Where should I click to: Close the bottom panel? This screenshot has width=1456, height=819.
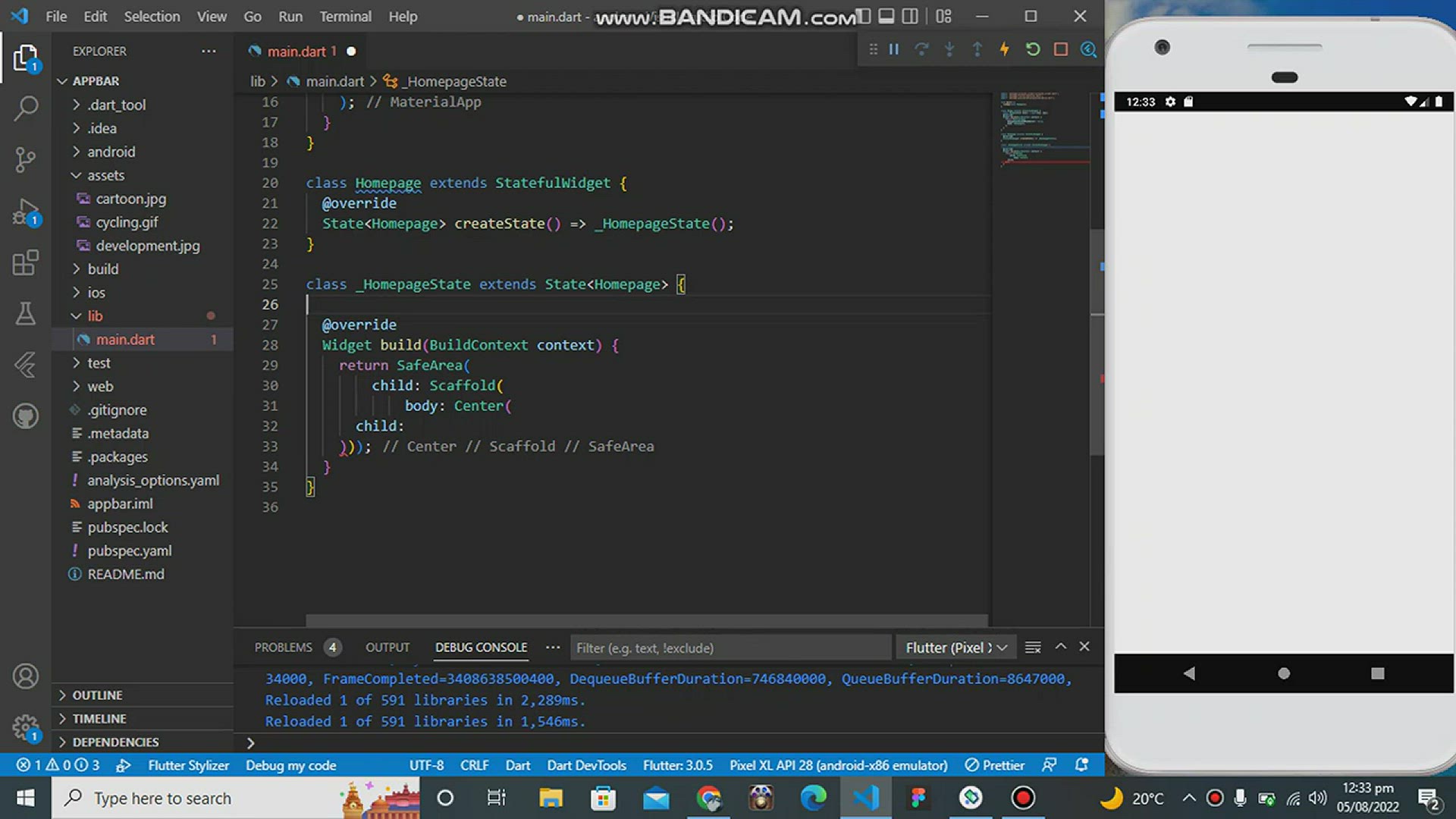(1084, 646)
